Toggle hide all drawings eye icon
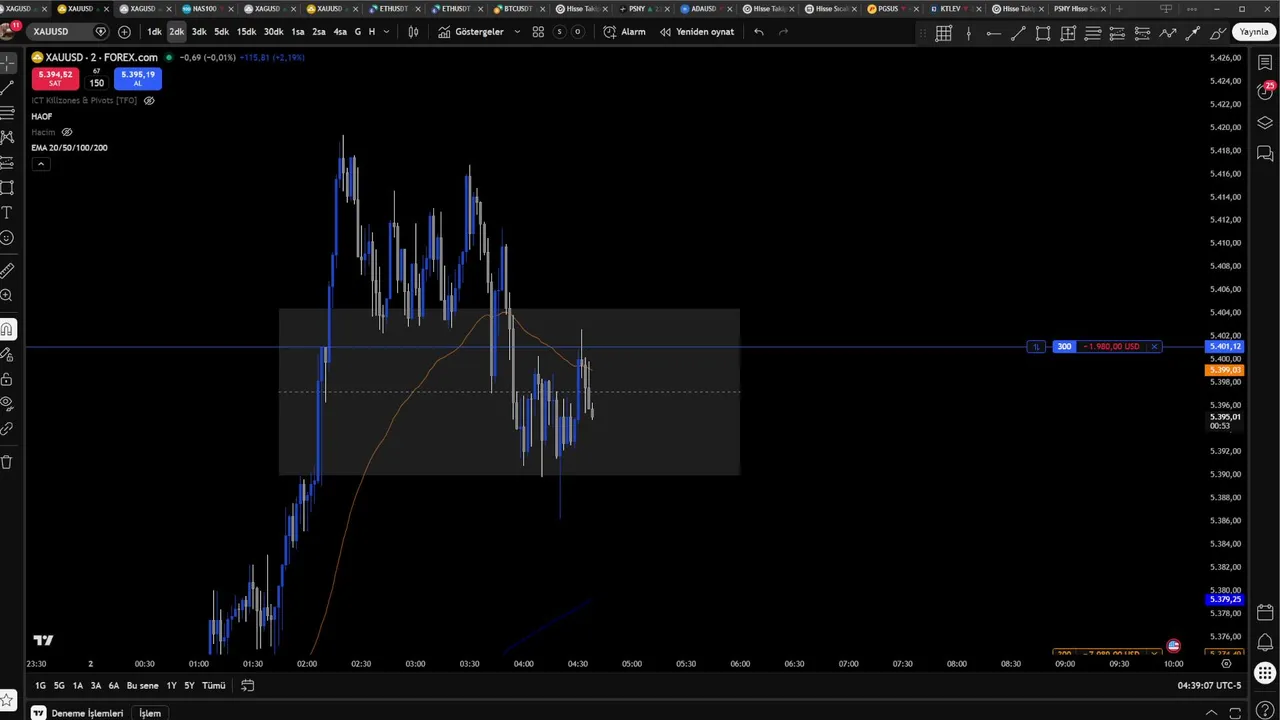 7,404
